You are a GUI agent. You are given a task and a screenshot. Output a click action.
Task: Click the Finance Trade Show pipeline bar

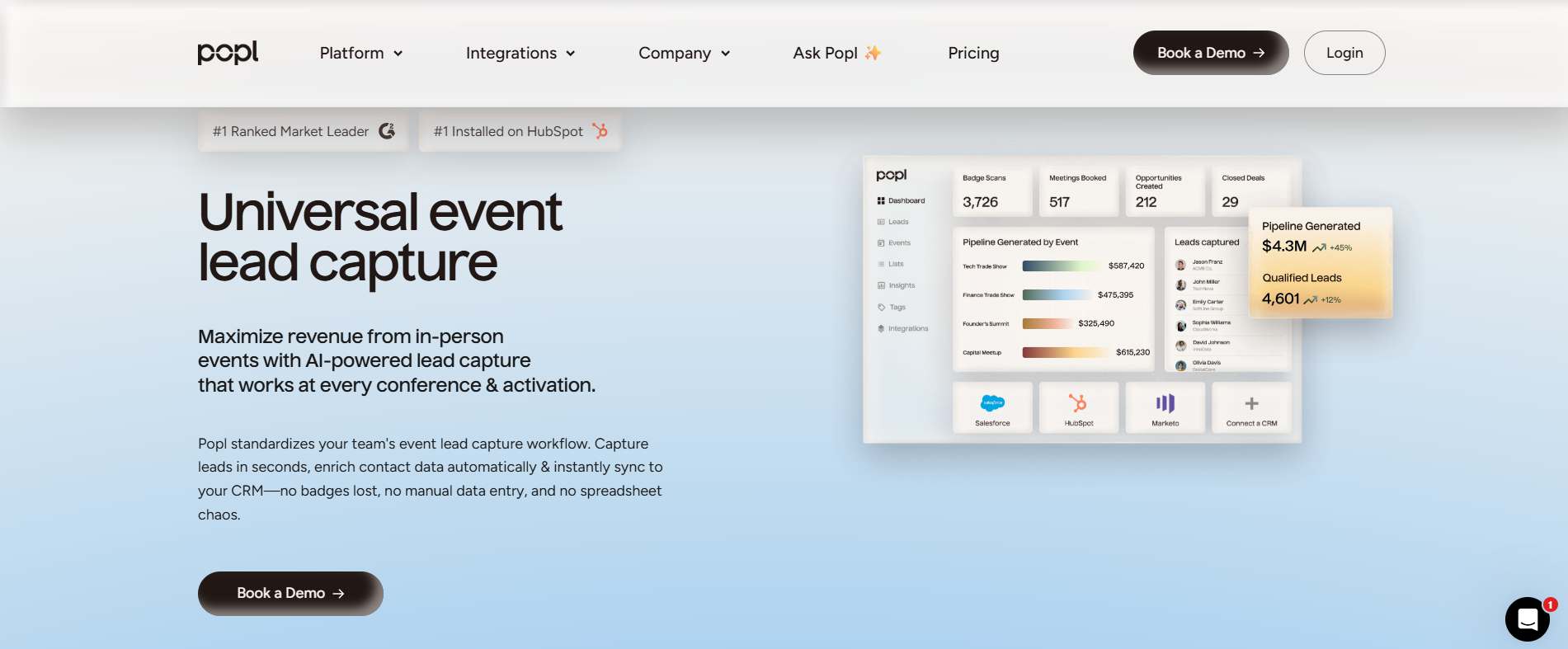1057,295
